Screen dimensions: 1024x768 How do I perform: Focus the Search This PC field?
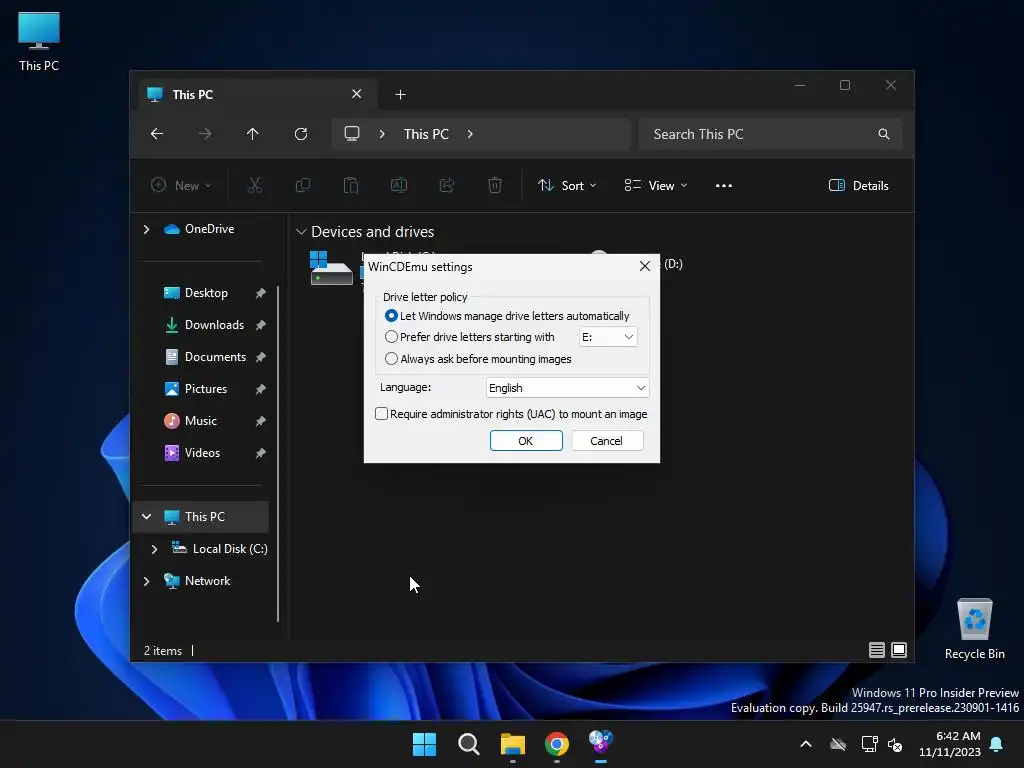tap(771, 134)
